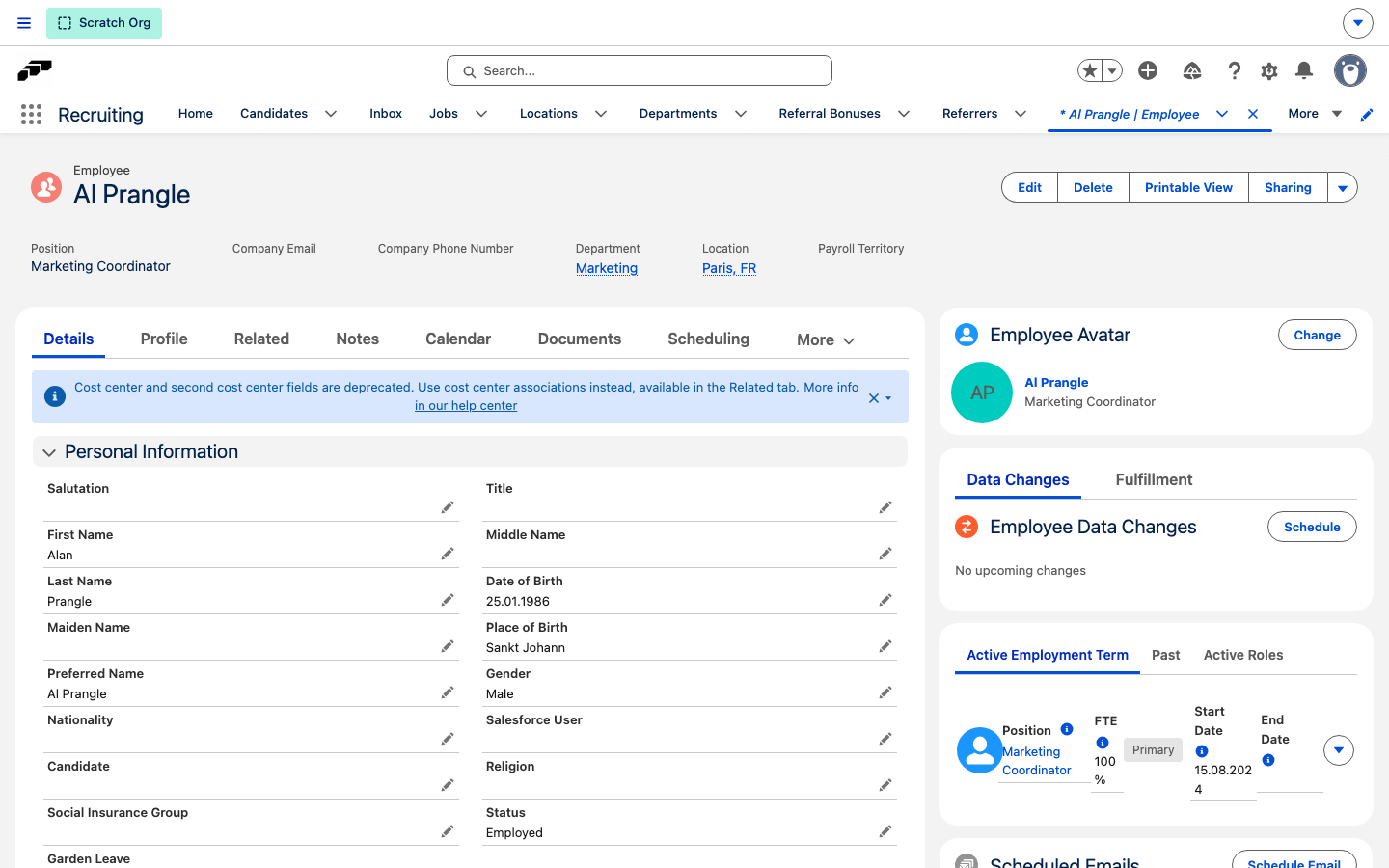Image resolution: width=1389 pixels, height=868 pixels.
Task: Click the Schedule data changes button
Action: [x=1312, y=527]
